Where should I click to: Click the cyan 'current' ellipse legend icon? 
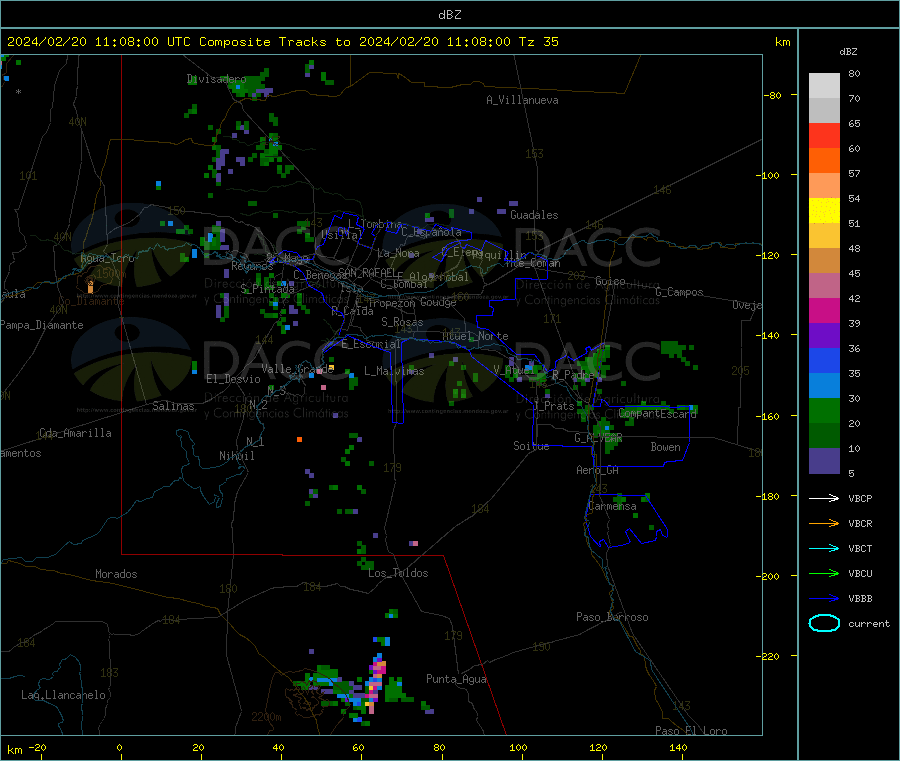tap(824, 623)
